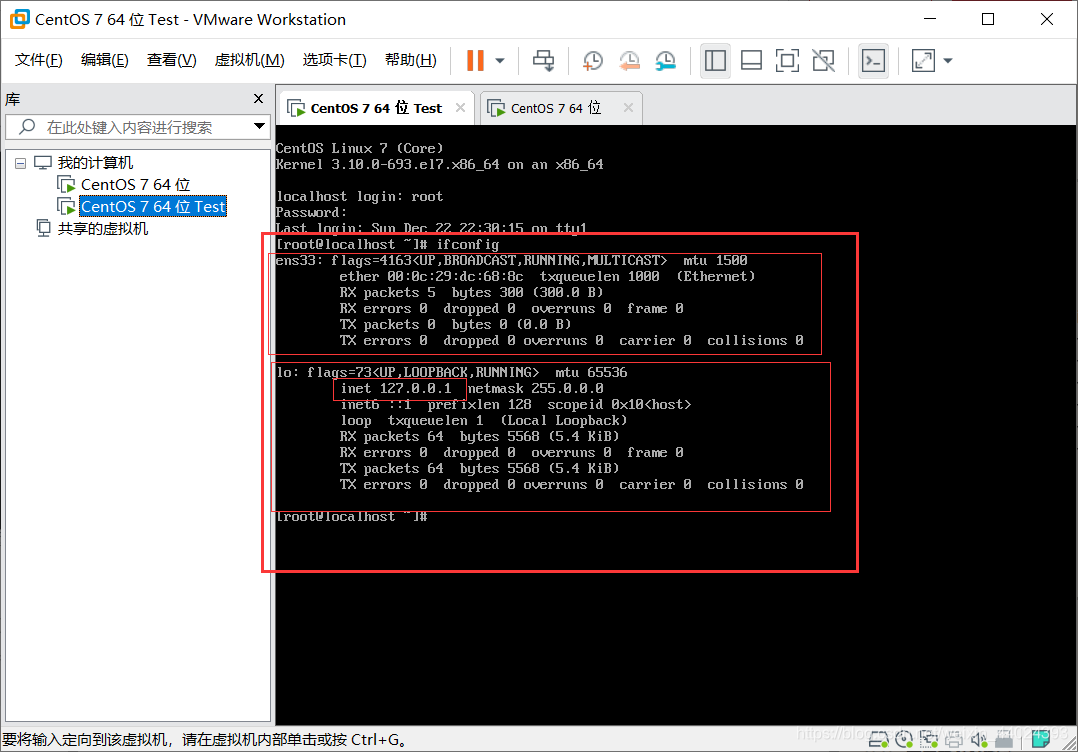Enter full screen mode

coord(787,60)
